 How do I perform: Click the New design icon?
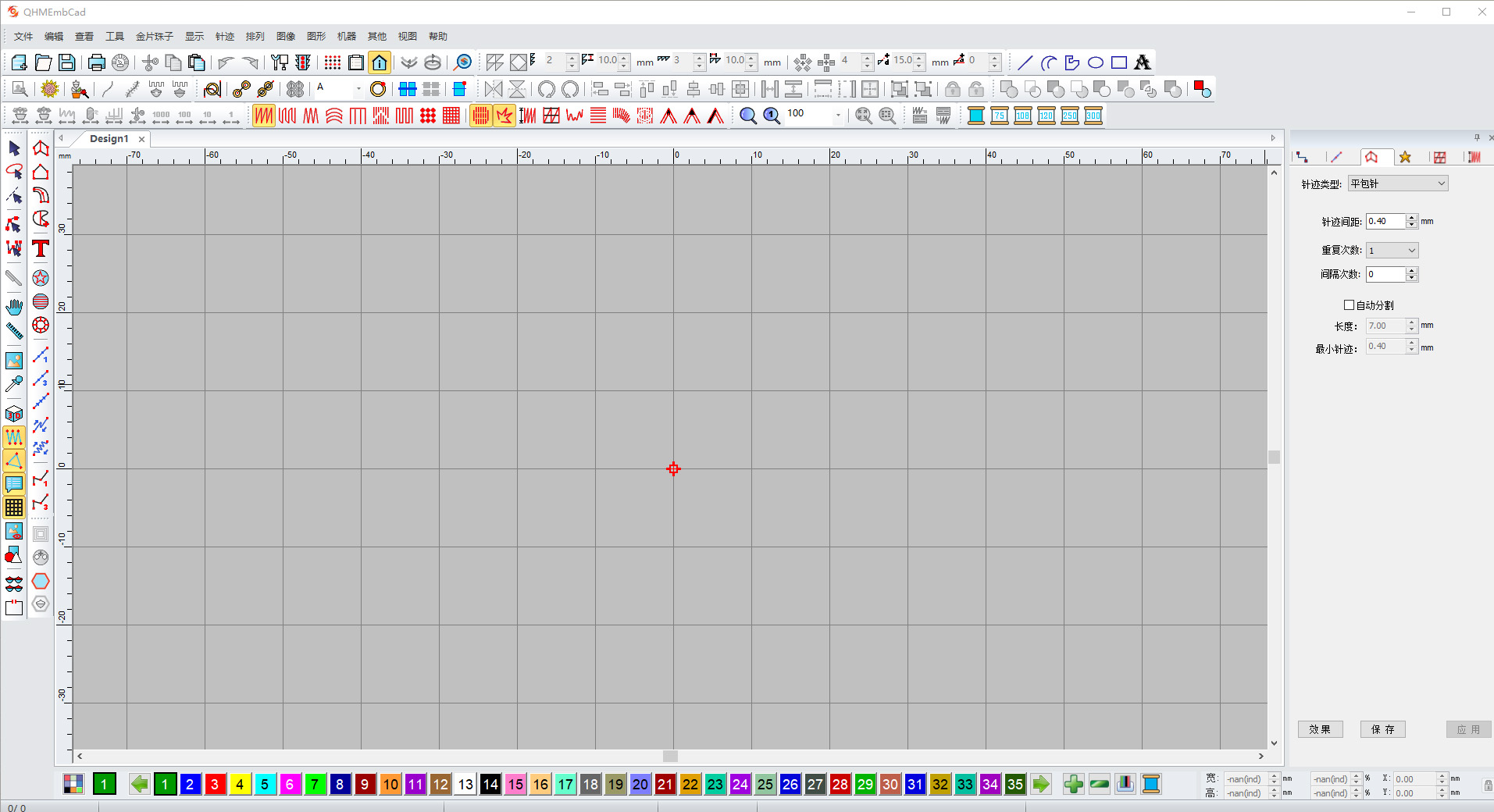pos(20,62)
